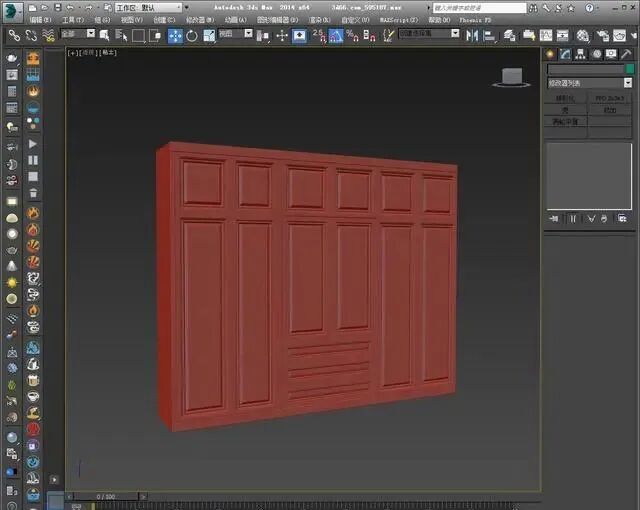This screenshot has width=640, height=510.
Task: Open the Modifier List dropdown (修改器列表)
Action: point(589,83)
